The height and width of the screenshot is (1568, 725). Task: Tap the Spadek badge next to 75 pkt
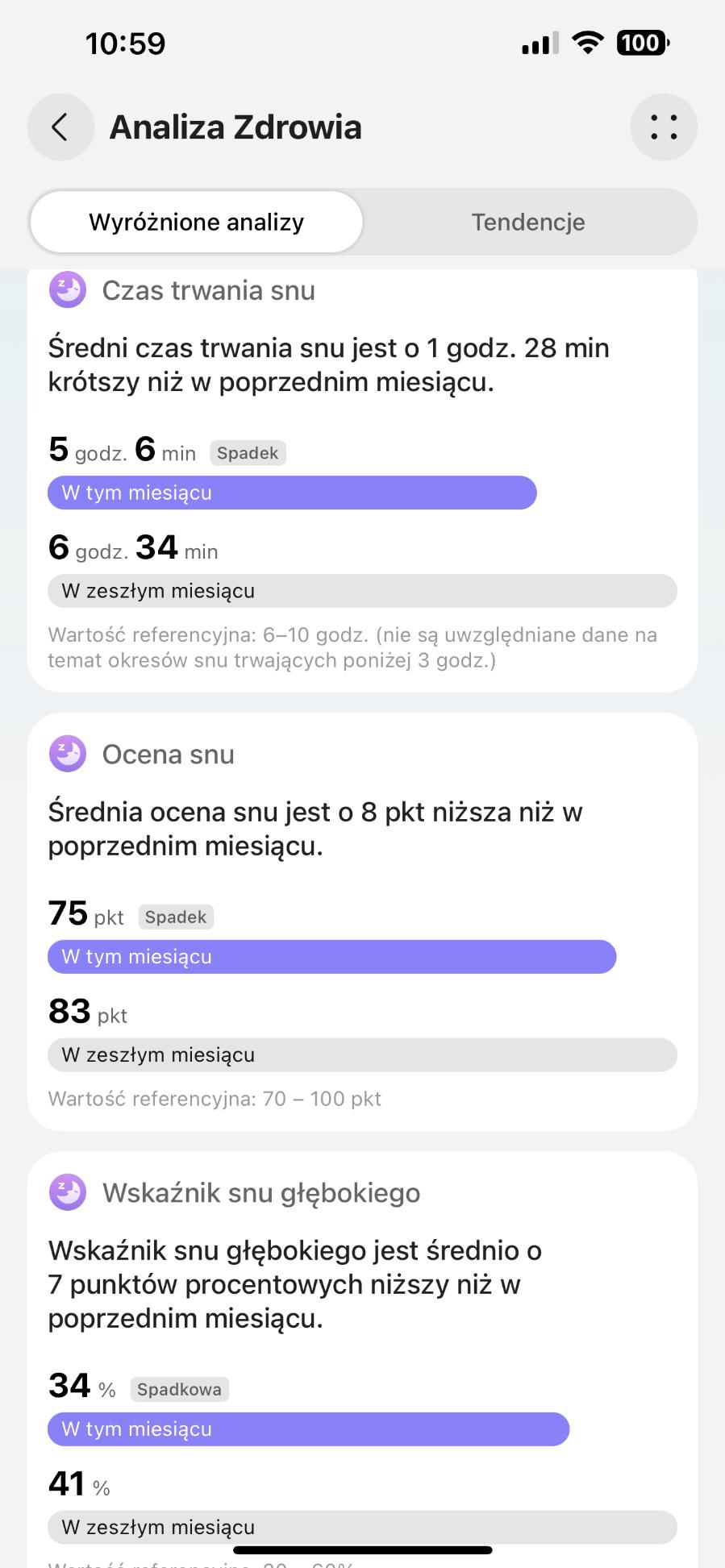tap(176, 917)
